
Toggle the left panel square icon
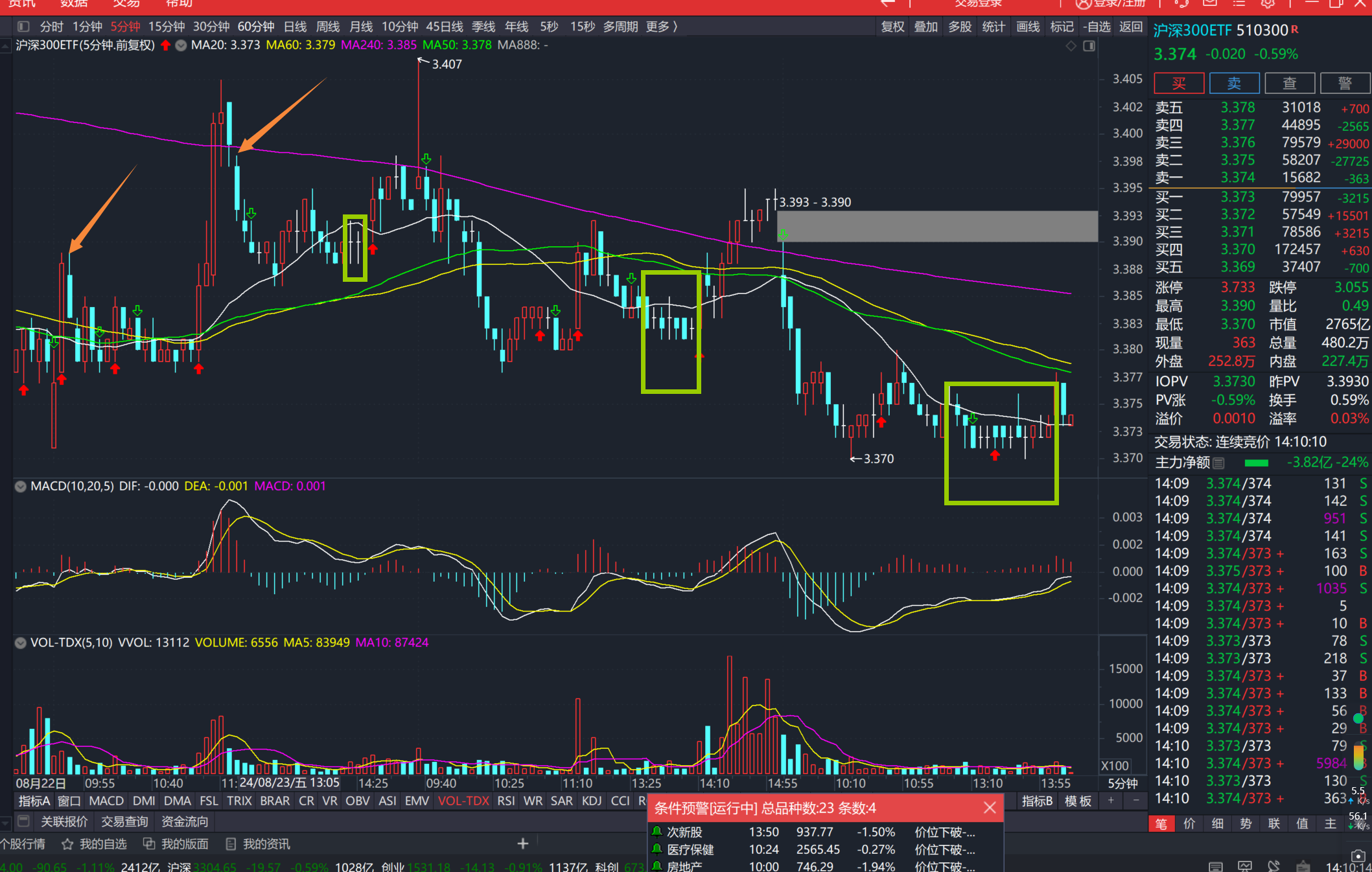pos(23,27)
